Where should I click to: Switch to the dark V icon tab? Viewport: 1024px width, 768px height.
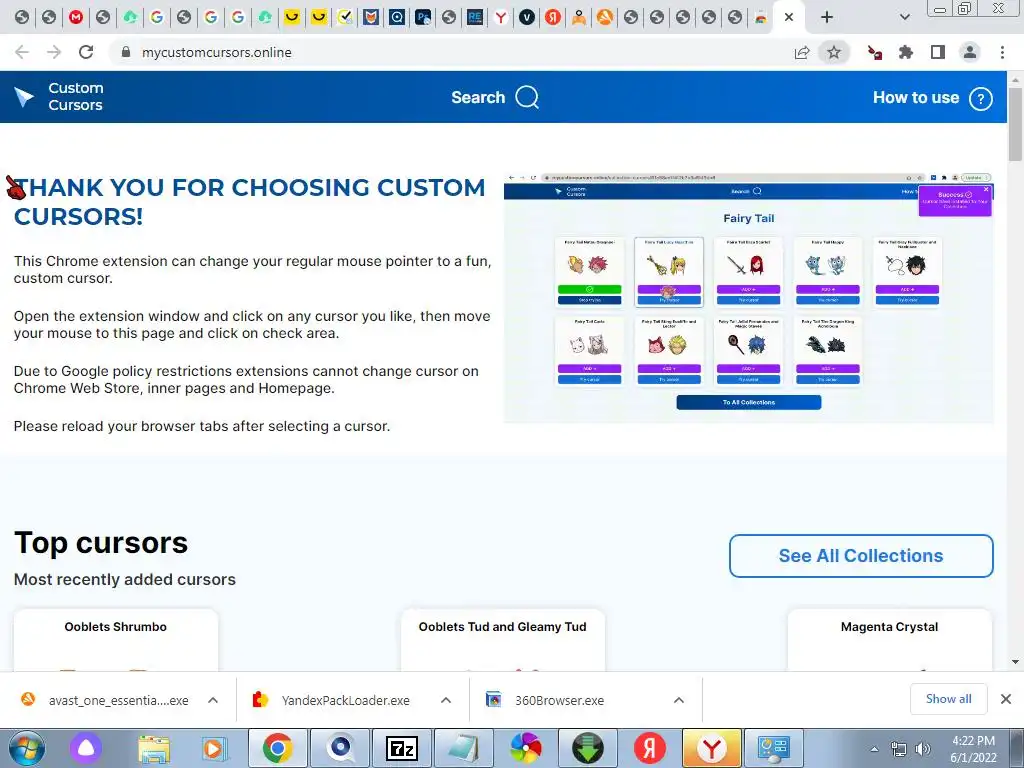[527, 18]
